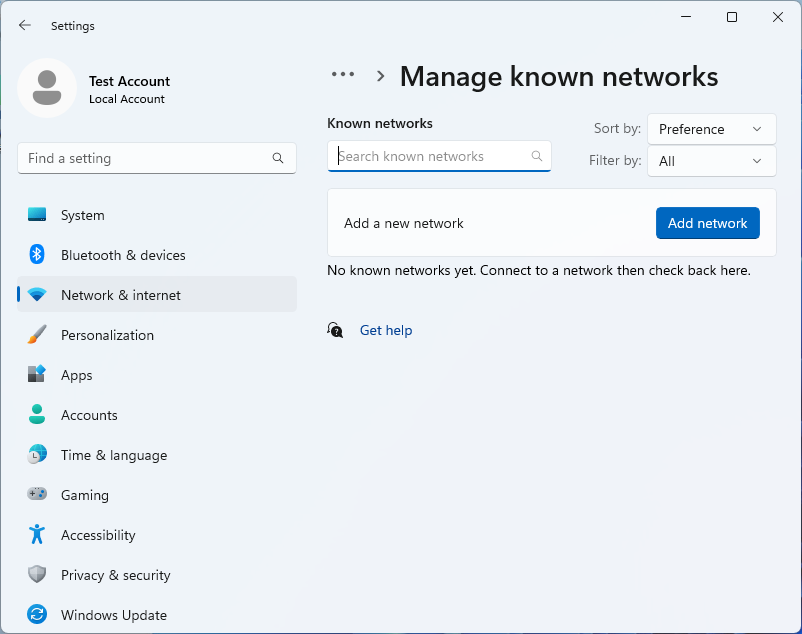Click the Add a new network label
Viewport: 802px width, 634px height.
404,223
